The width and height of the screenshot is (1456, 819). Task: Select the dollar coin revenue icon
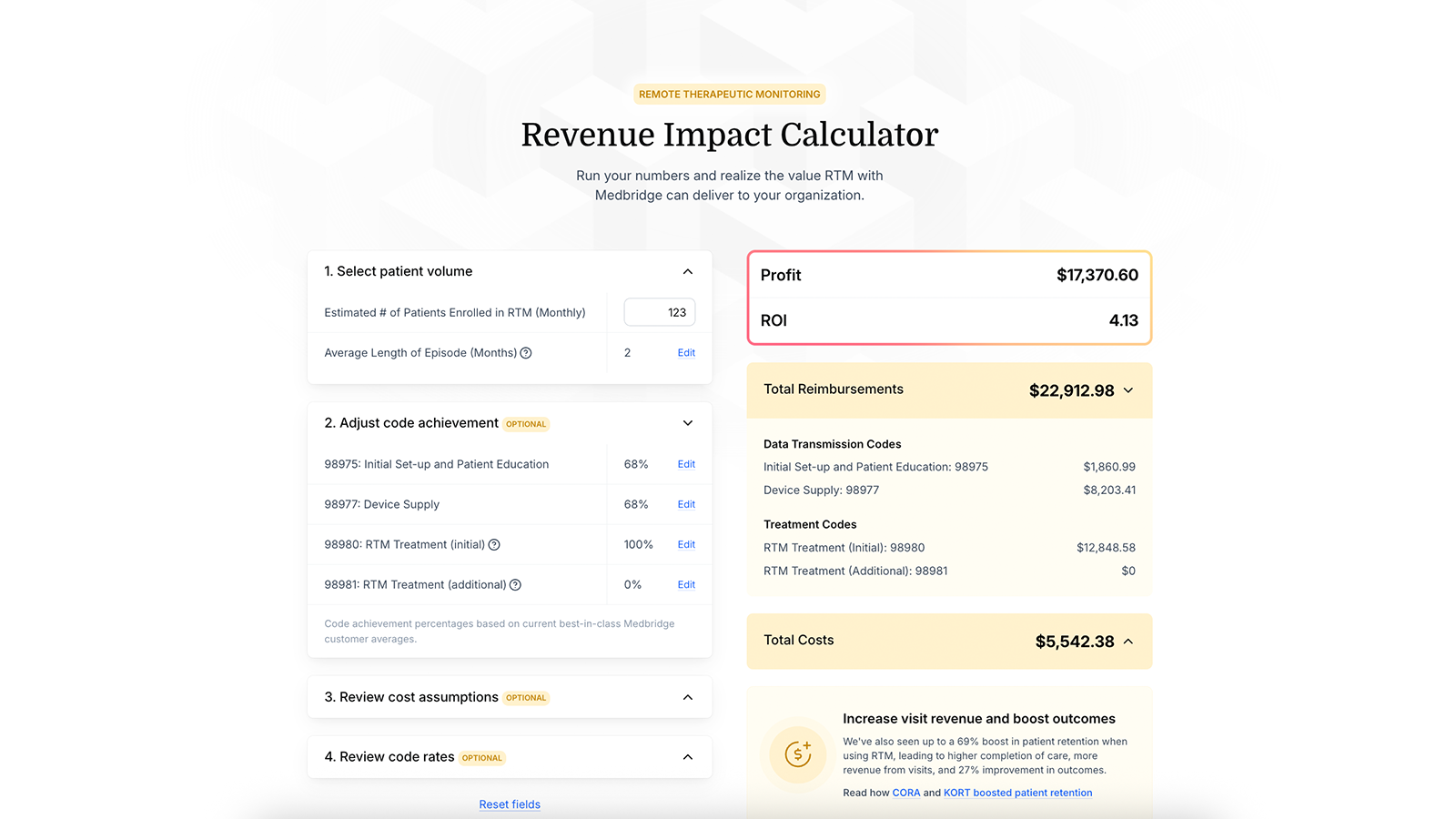pyautogui.click(x=798, y=754)
